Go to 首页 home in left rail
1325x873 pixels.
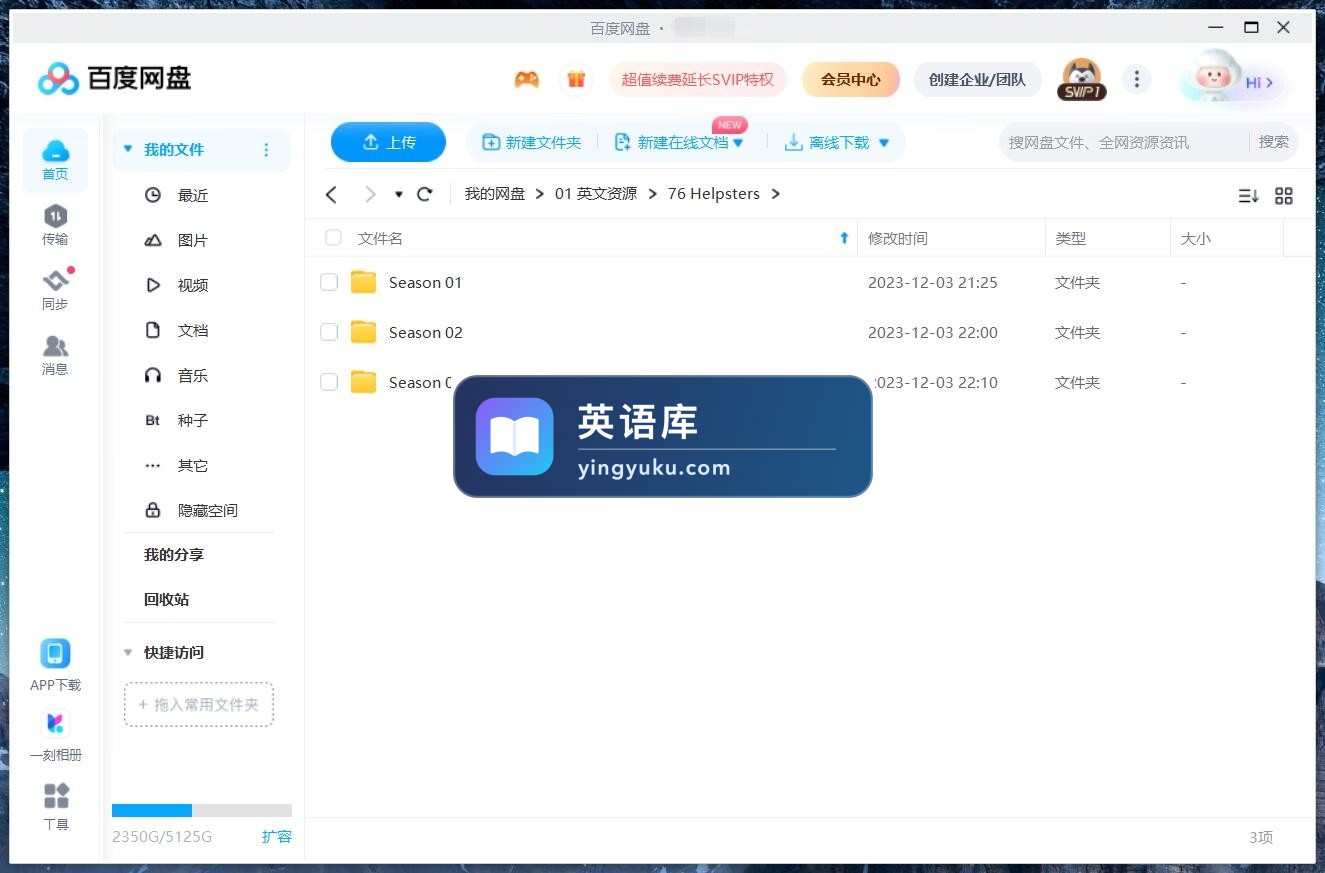[55, 160]
